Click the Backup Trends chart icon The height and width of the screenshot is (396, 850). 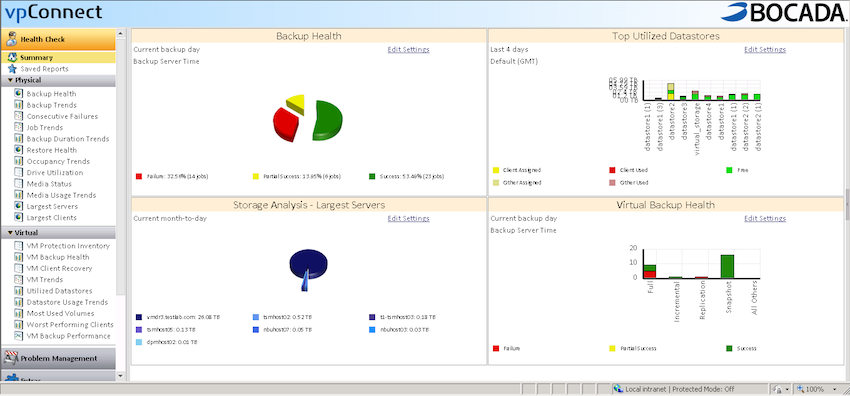click(18, 105)
